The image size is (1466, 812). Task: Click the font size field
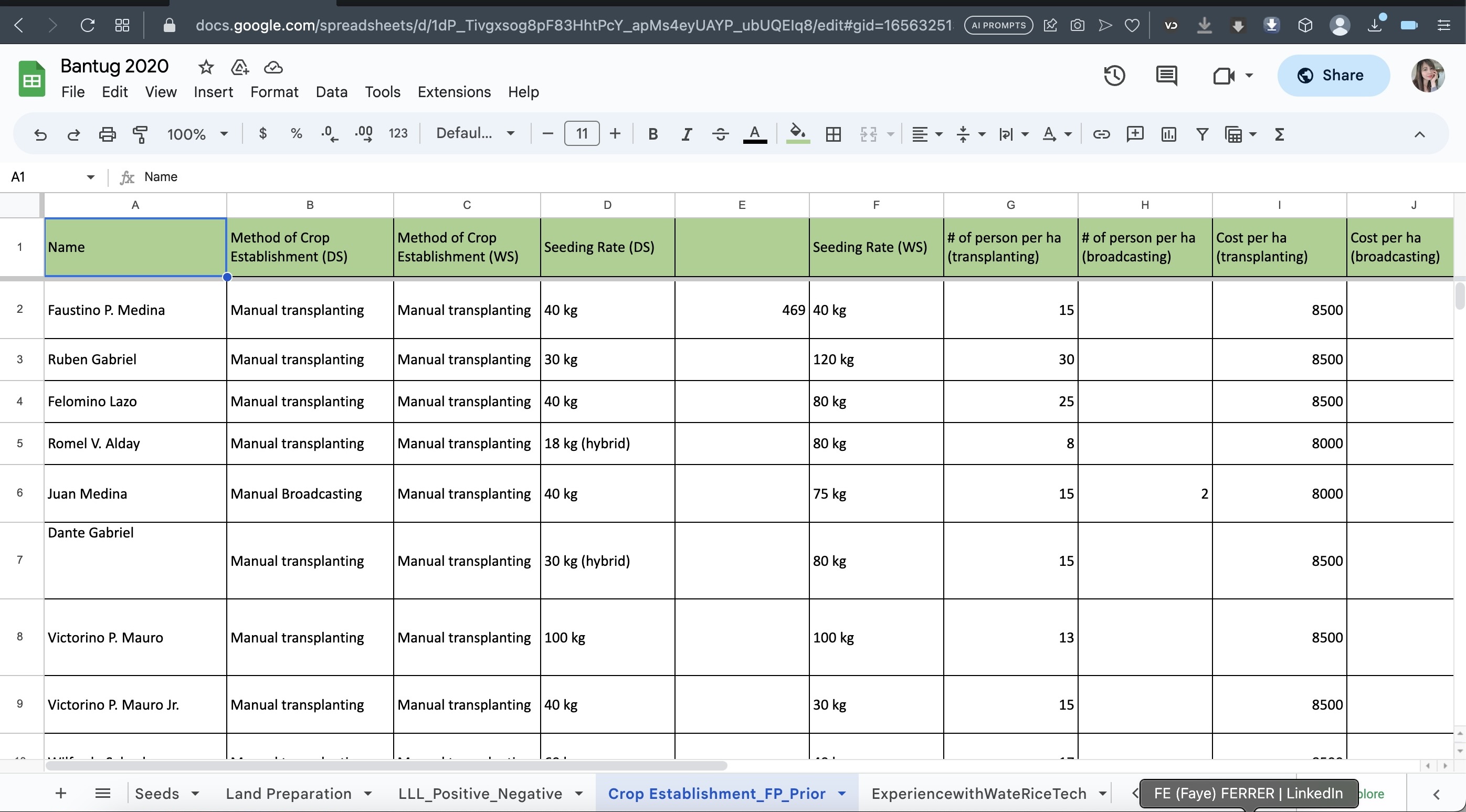(x=582, y=134)
